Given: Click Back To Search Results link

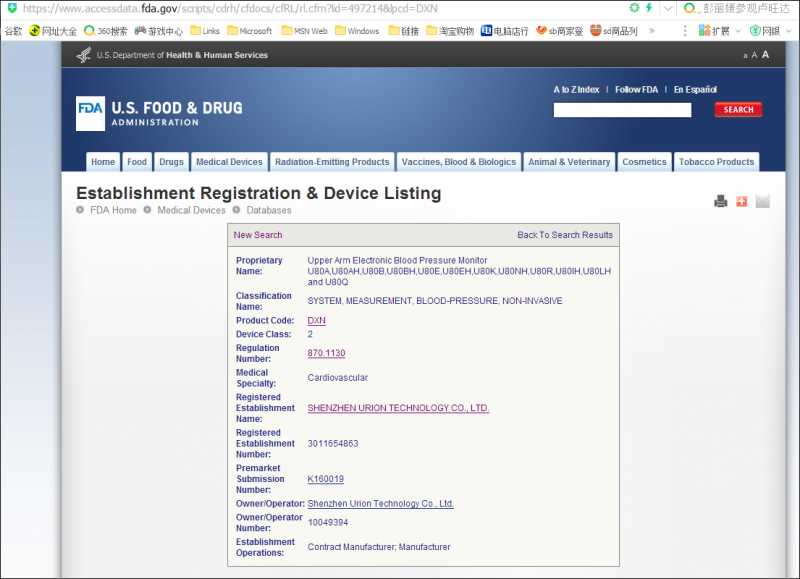Looking at the screenshot, I should coord(565,235).
